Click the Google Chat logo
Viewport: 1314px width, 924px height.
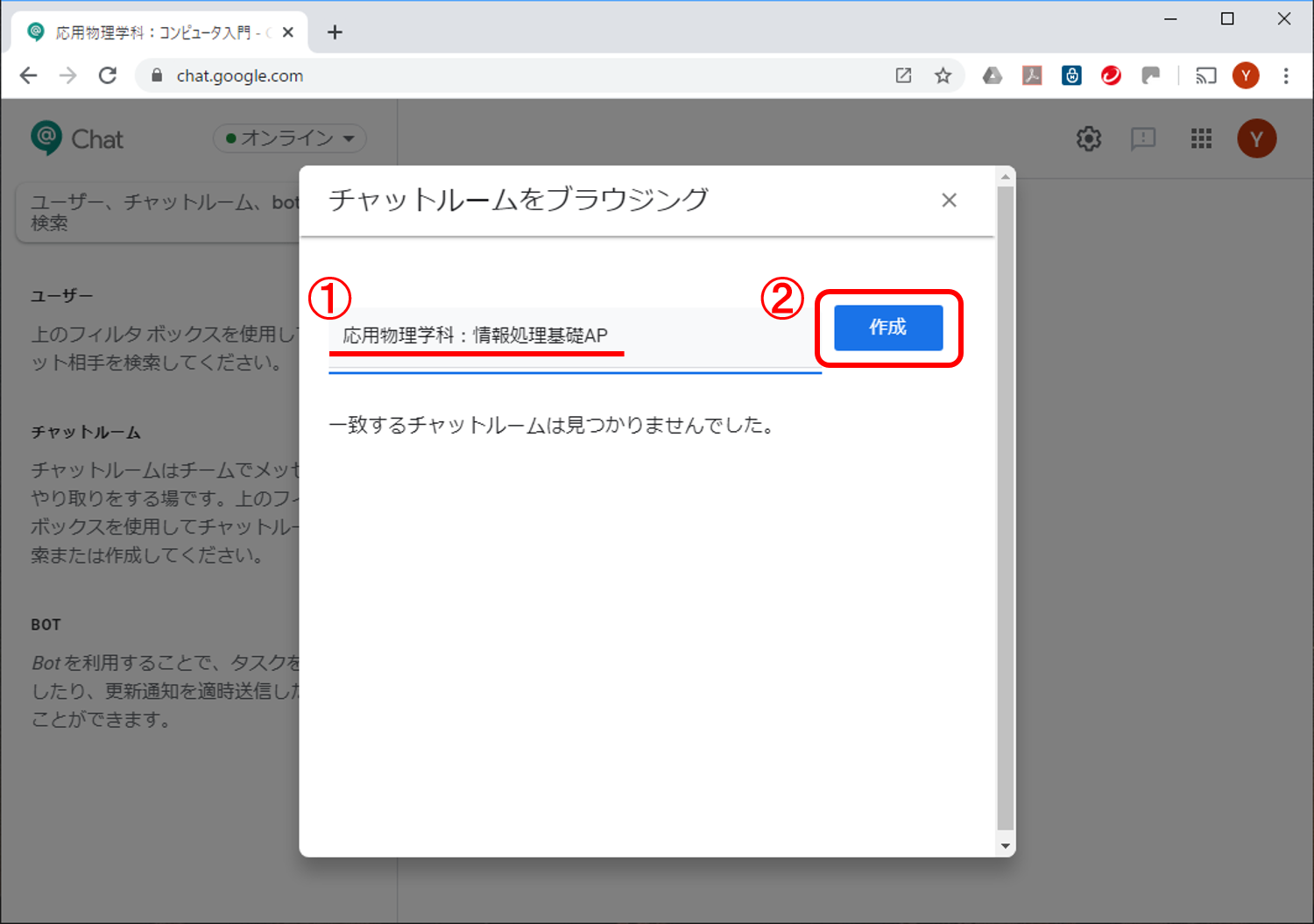coord(77,138)
